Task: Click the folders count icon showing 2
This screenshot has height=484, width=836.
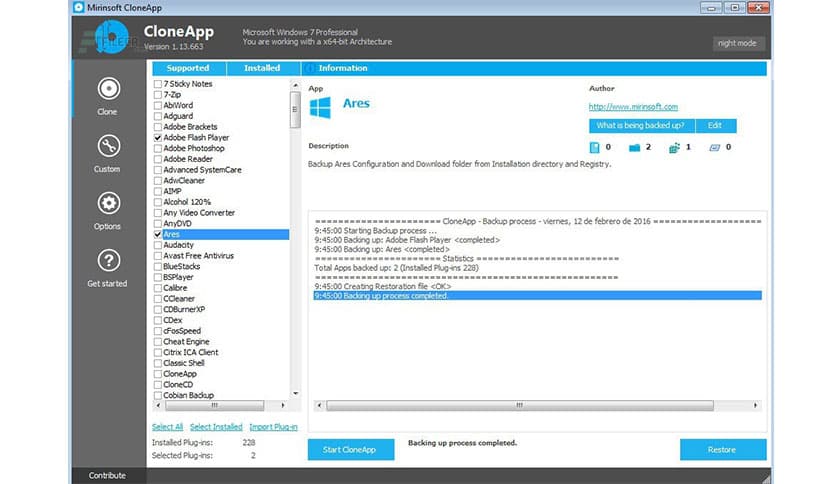Action: pos(634,148)
